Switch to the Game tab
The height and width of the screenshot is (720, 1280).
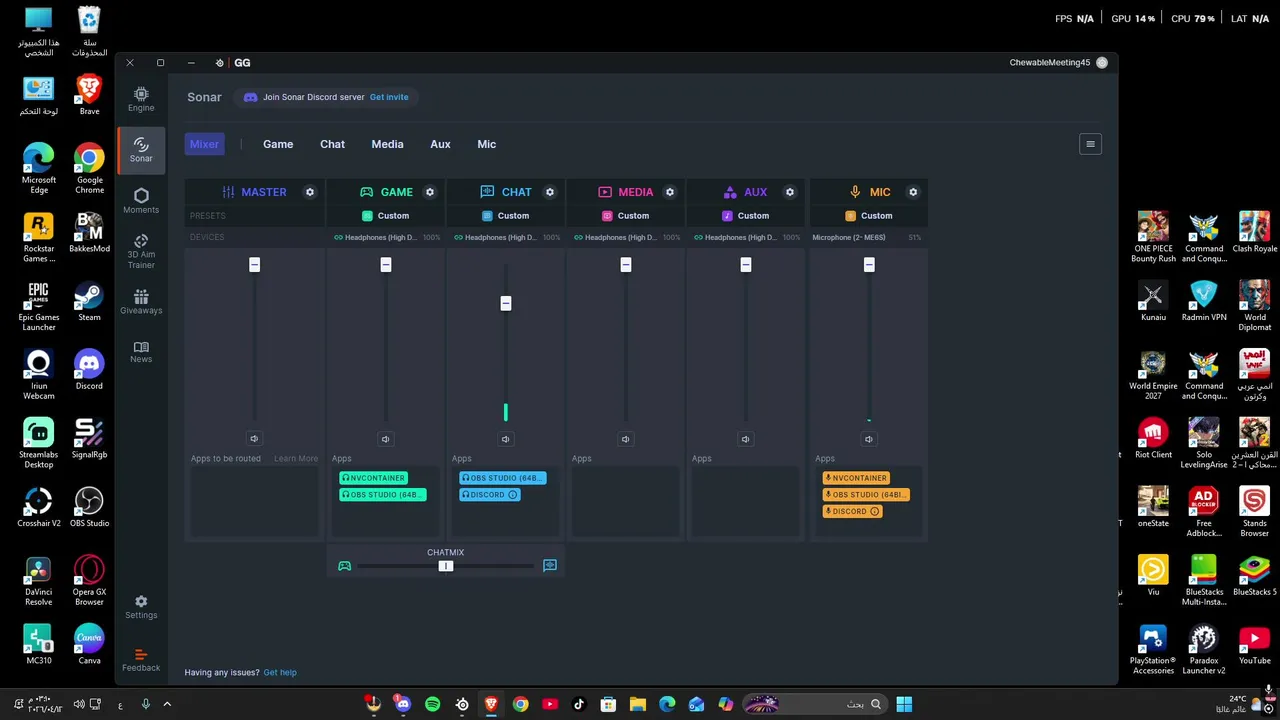coord(278,144)
